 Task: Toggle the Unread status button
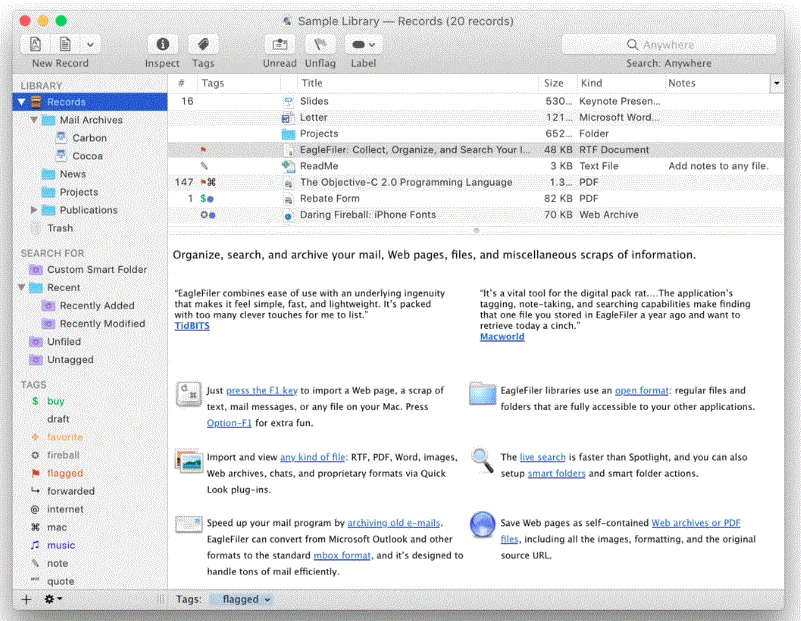279,44
